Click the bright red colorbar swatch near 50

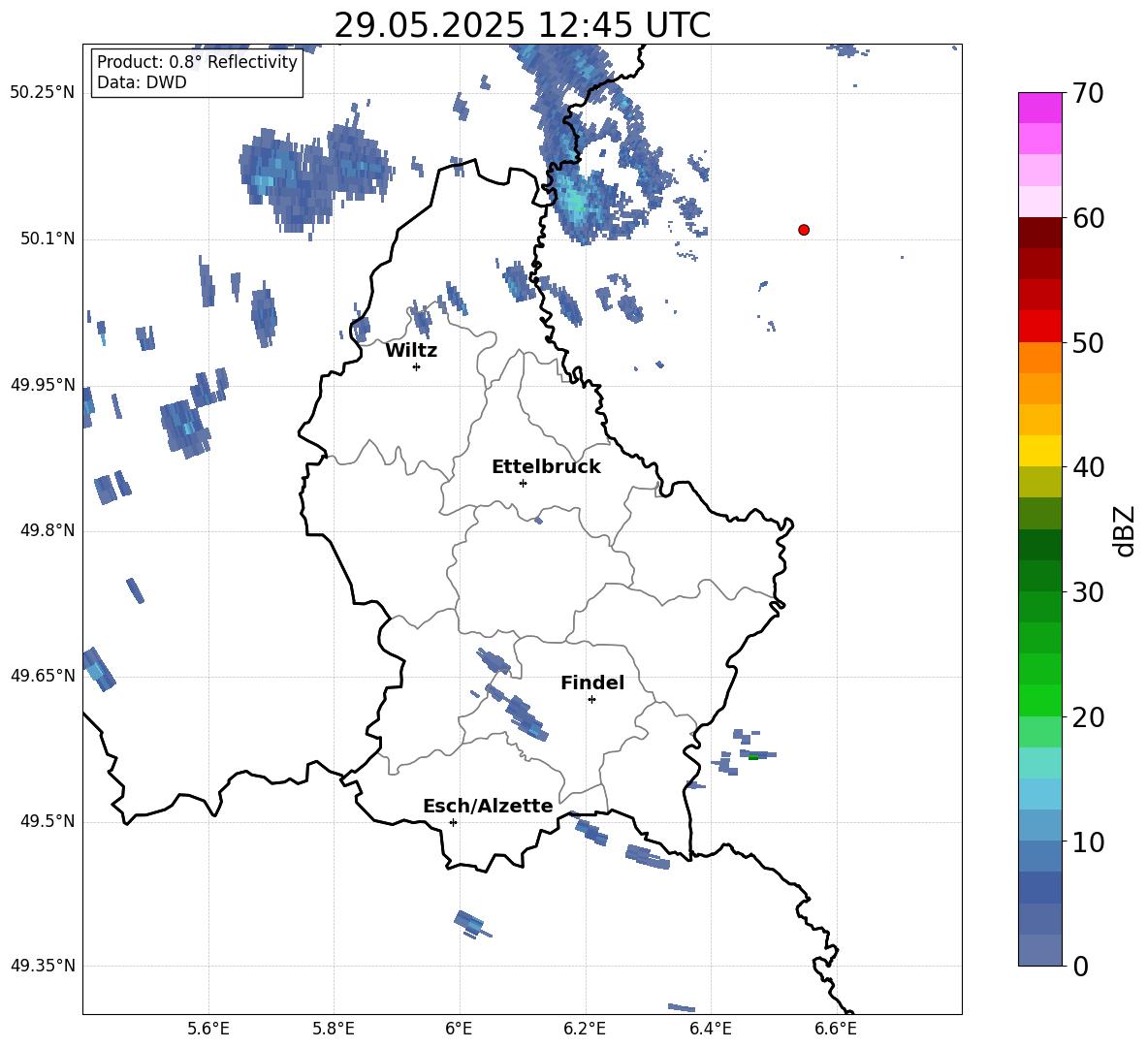(x=1039, y=327)
